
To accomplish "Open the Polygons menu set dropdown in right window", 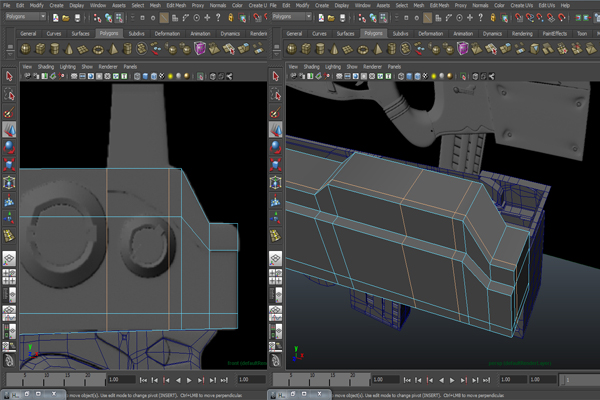I will click(x=292, y=16).
